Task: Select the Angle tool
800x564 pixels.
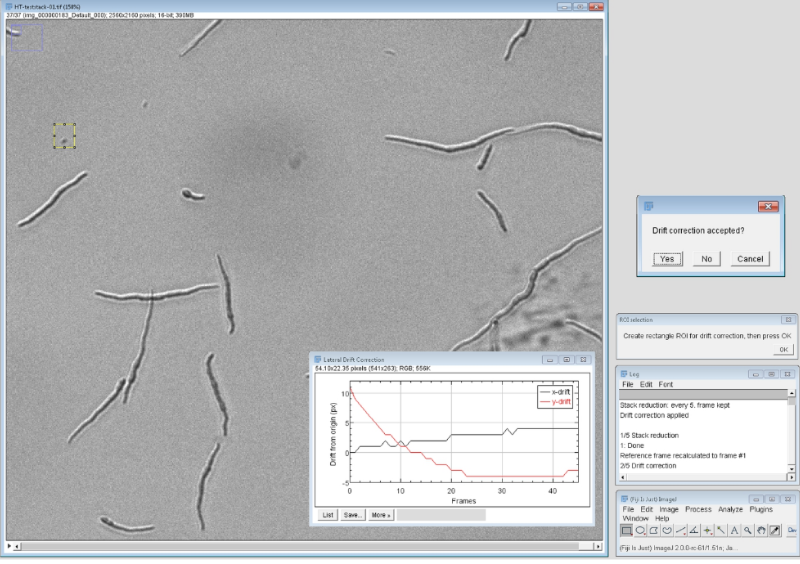Action: [x=694, y=531]
